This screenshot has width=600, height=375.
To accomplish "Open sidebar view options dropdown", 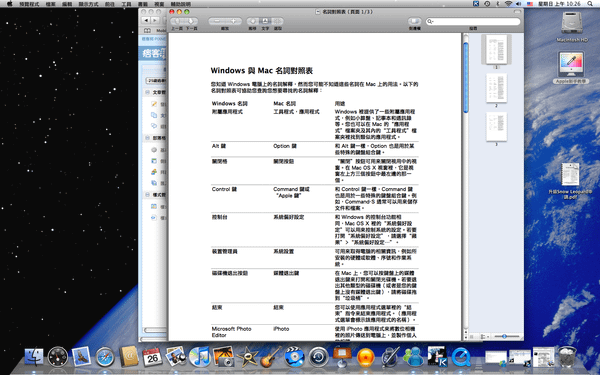I will [x=485, y=336].
